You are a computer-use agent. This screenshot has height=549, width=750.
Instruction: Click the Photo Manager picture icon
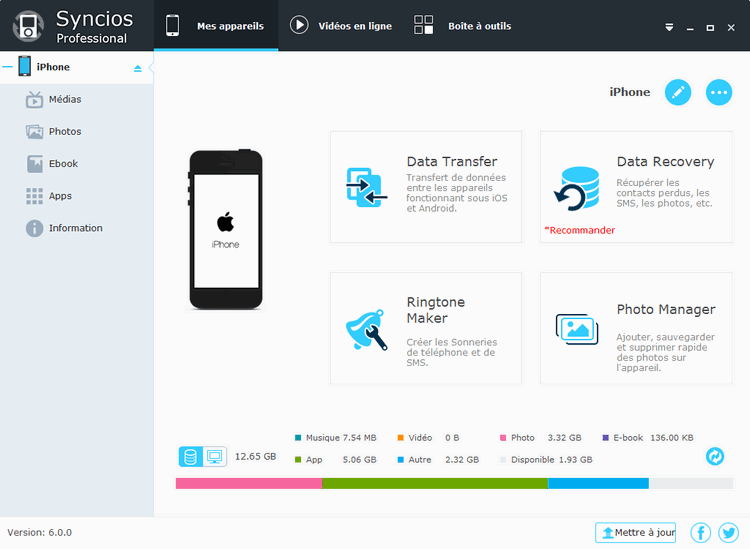(577, 329)
